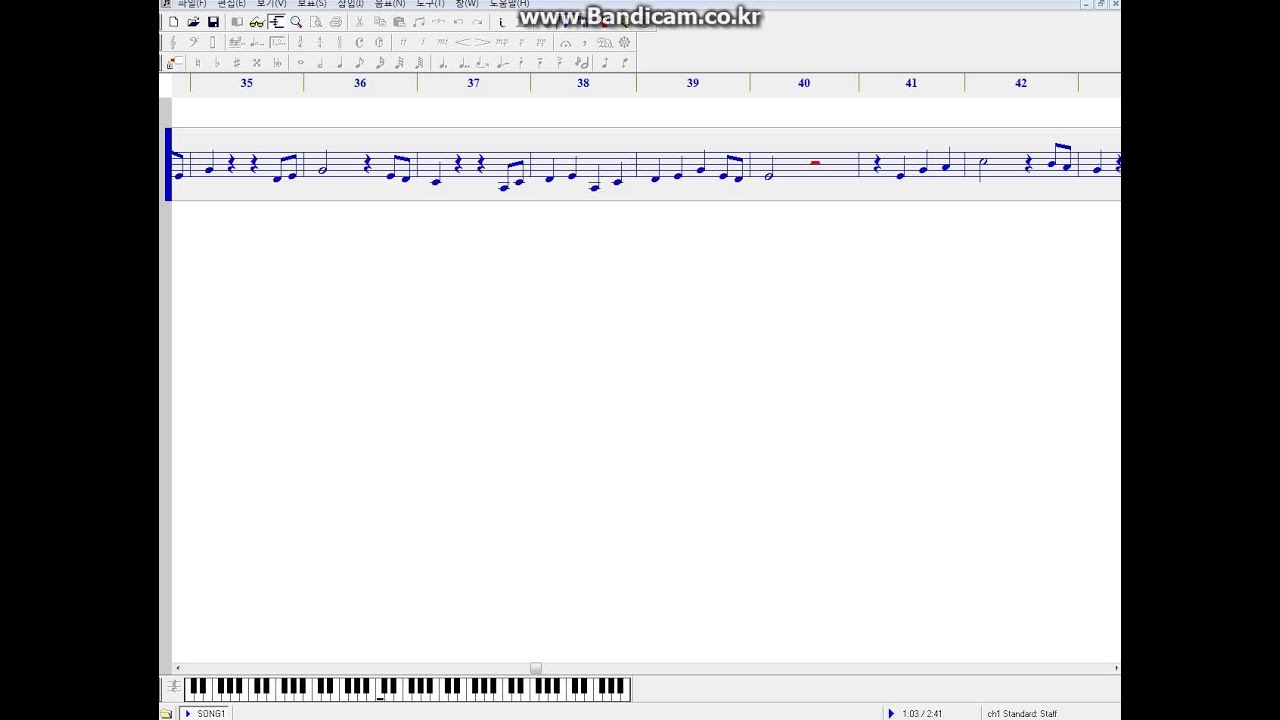Image resolution: width=1280 pixels, height=720 pixels.
Task: Click the folder icon beside SONG1 tab
Action: pyautogui.click(x=166, y=713)
